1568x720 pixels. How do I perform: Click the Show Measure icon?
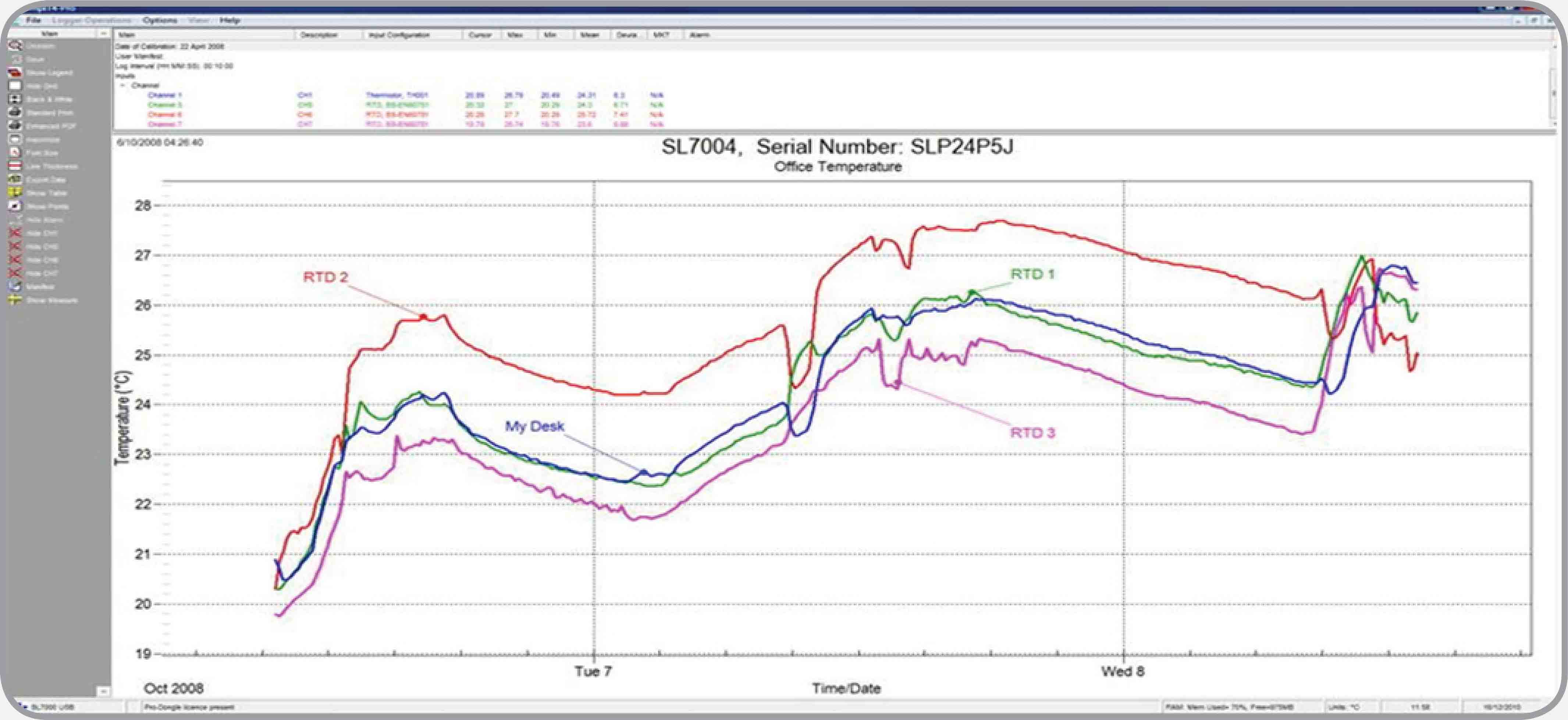point(15,300)
